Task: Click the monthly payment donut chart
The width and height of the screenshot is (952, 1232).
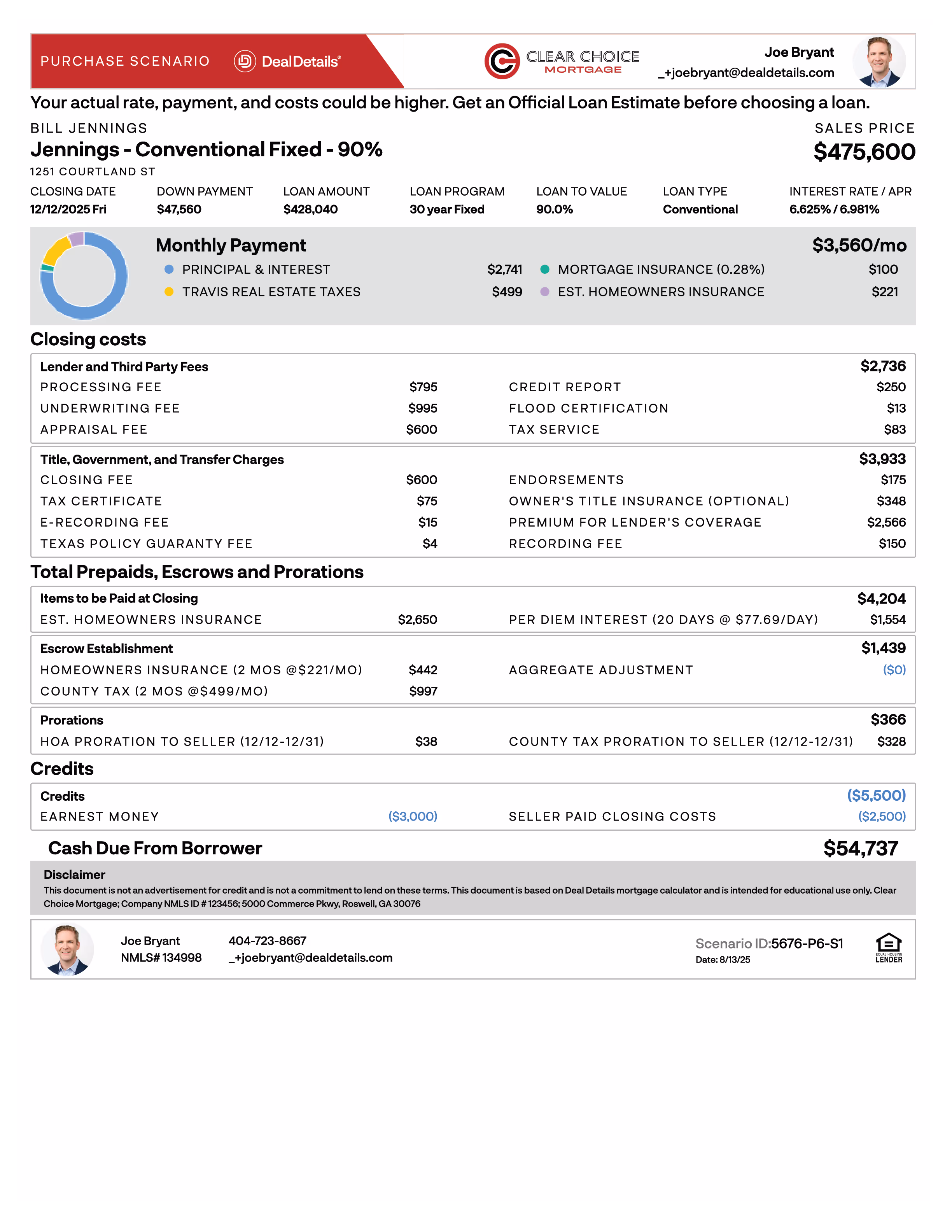Action: [84, 276]
